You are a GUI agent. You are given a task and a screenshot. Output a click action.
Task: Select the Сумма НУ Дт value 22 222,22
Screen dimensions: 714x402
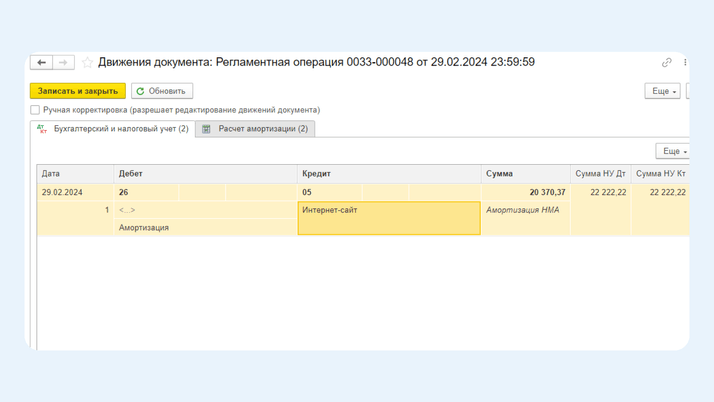[x=601, y=192]
